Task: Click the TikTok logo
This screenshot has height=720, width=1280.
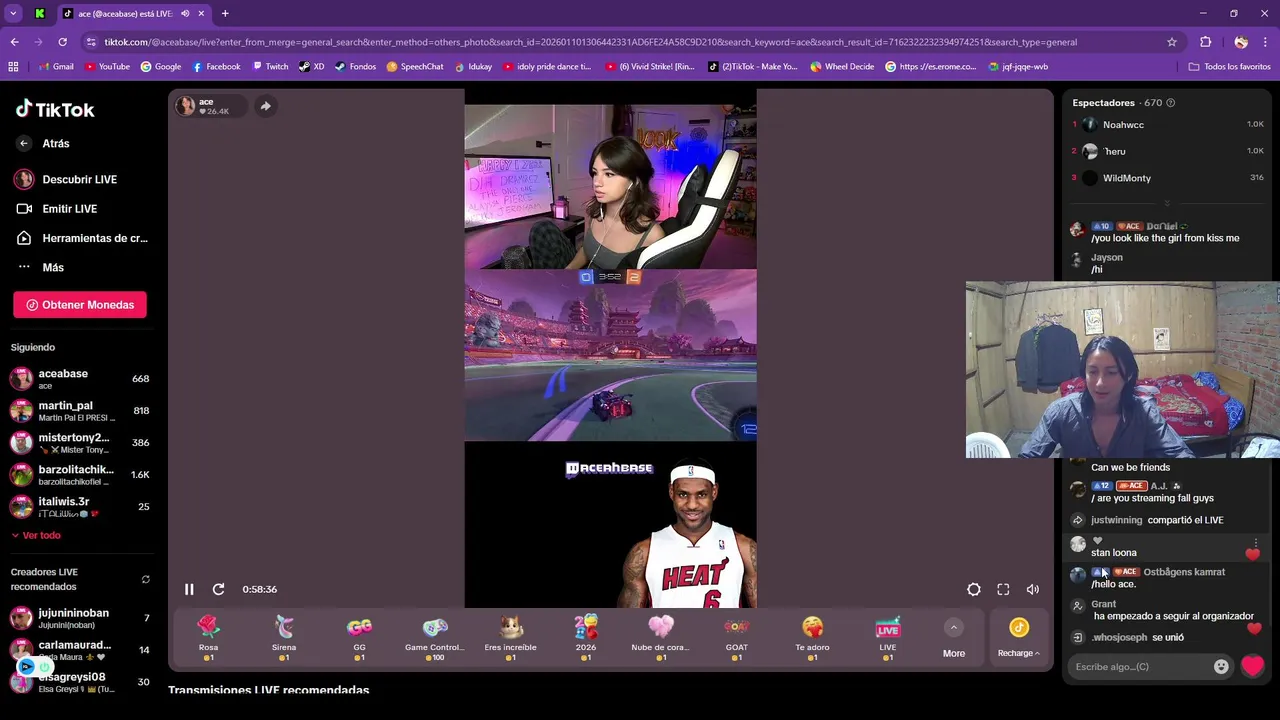Action: pyautogui.click(x=55, y=109)
